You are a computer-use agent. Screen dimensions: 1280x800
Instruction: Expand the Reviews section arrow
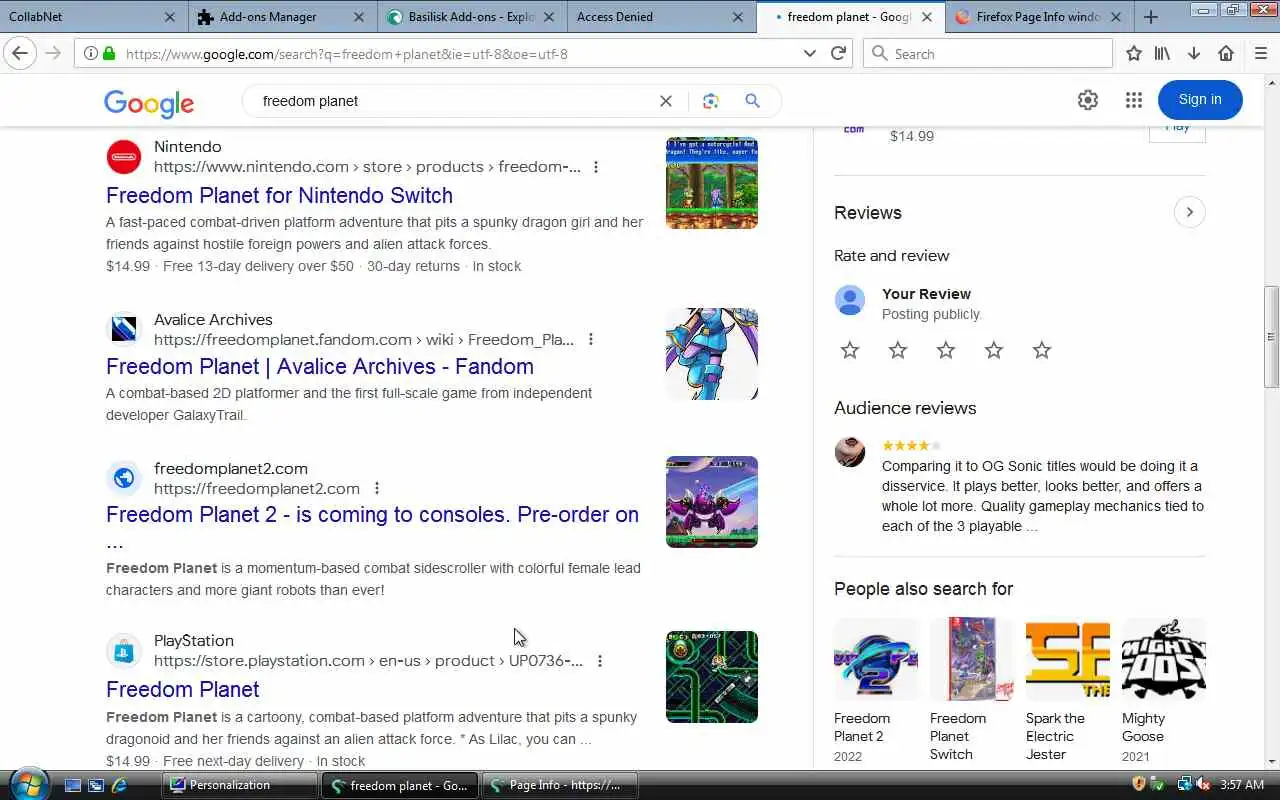(1189, 212)
